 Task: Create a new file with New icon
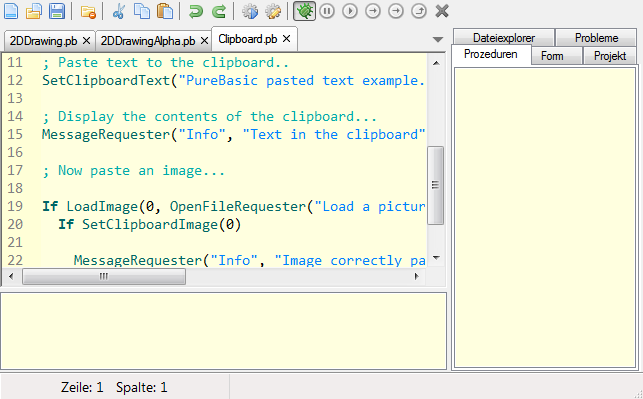coord(11,11)
